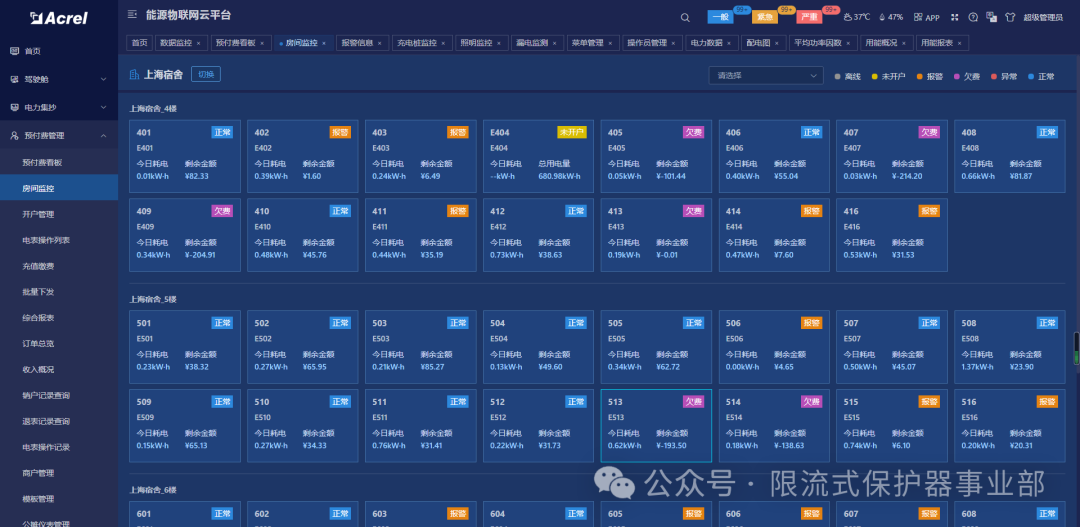Open room 513 card
This screenshot has height=527, width=1080.
[x=655, y=425]
